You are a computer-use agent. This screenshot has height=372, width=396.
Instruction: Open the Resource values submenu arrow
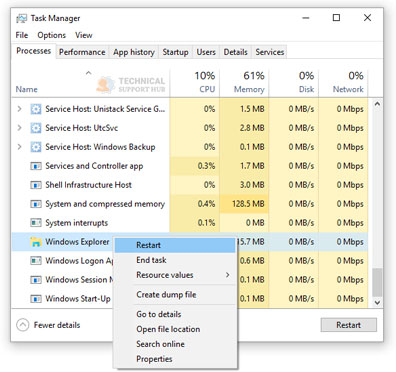click(x=228, y=275)
